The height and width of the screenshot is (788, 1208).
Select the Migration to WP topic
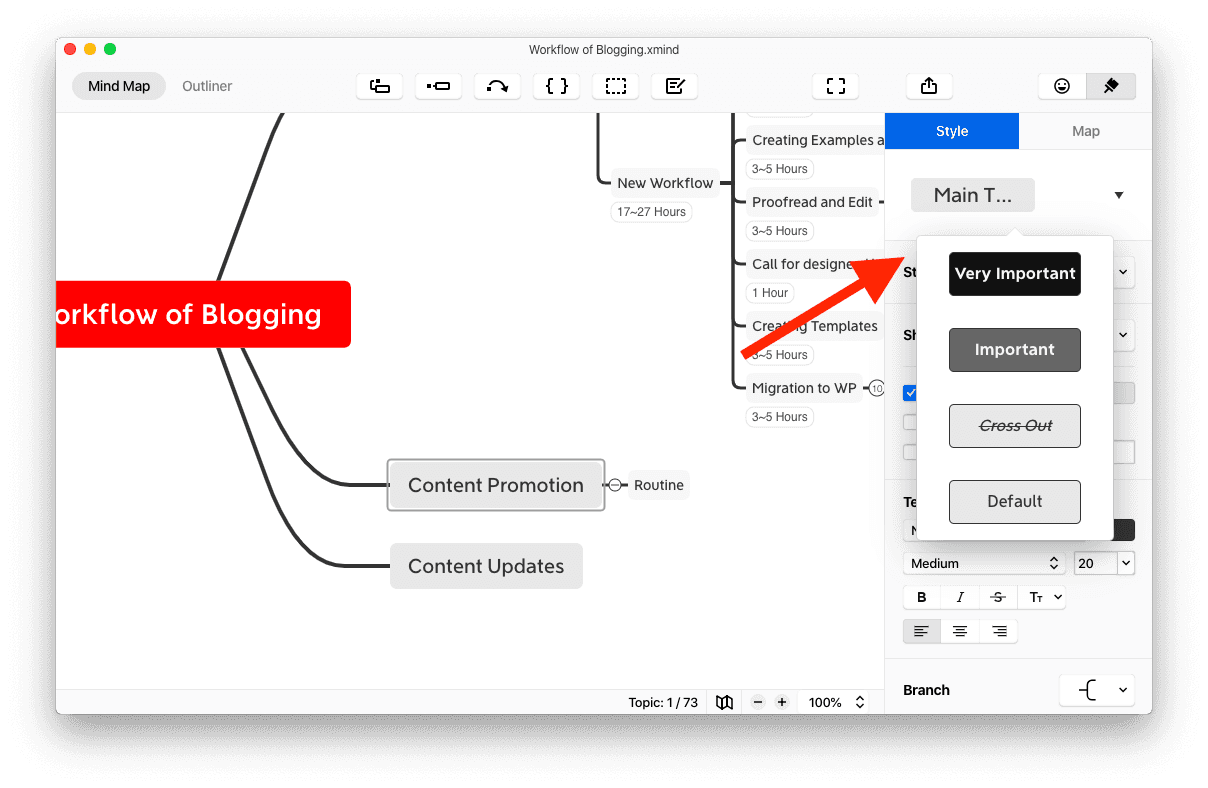(x=804, y=388)
